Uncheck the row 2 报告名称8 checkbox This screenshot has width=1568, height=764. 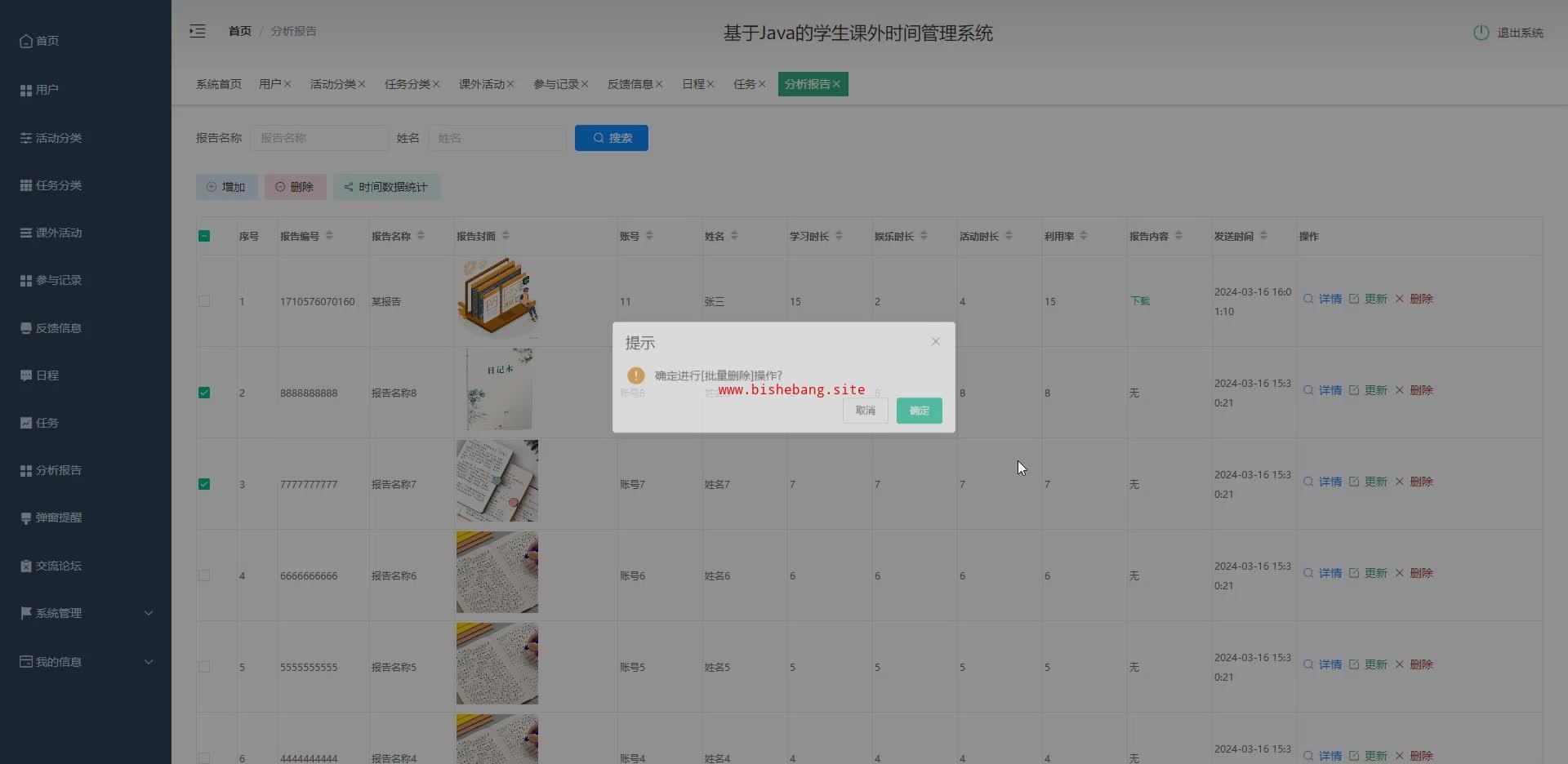[x=204, y=393]
